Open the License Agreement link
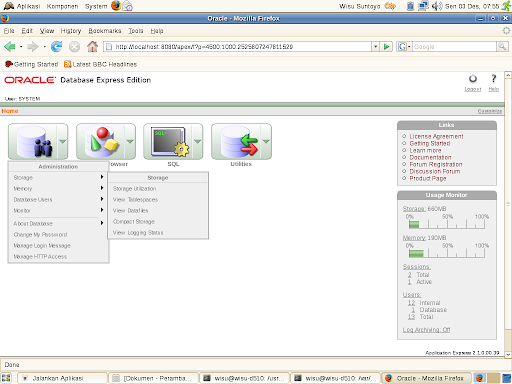The width and height of the screenshot is (512, 384). pos(436,136)
